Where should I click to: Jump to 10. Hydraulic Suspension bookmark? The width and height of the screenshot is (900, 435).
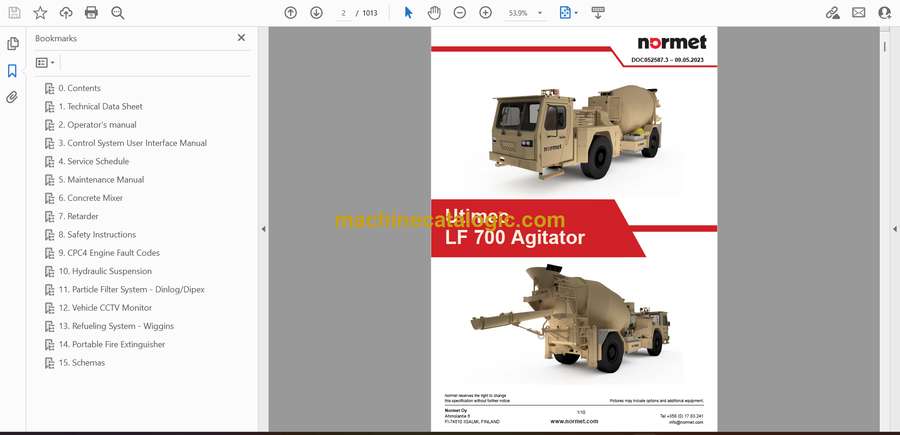click(105, 271)
